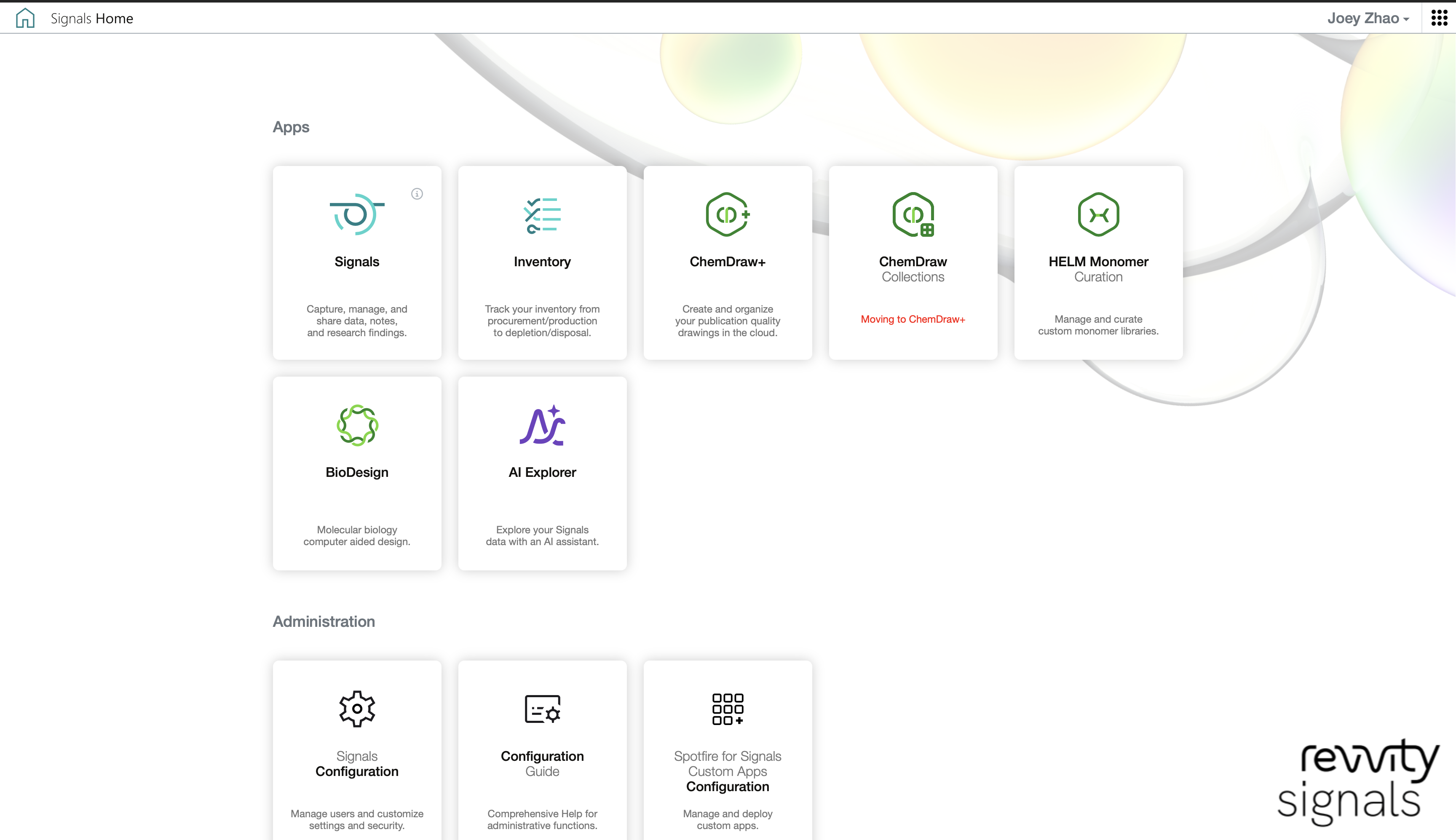Open HELM Monomer Curation title

coord(1098,270)
